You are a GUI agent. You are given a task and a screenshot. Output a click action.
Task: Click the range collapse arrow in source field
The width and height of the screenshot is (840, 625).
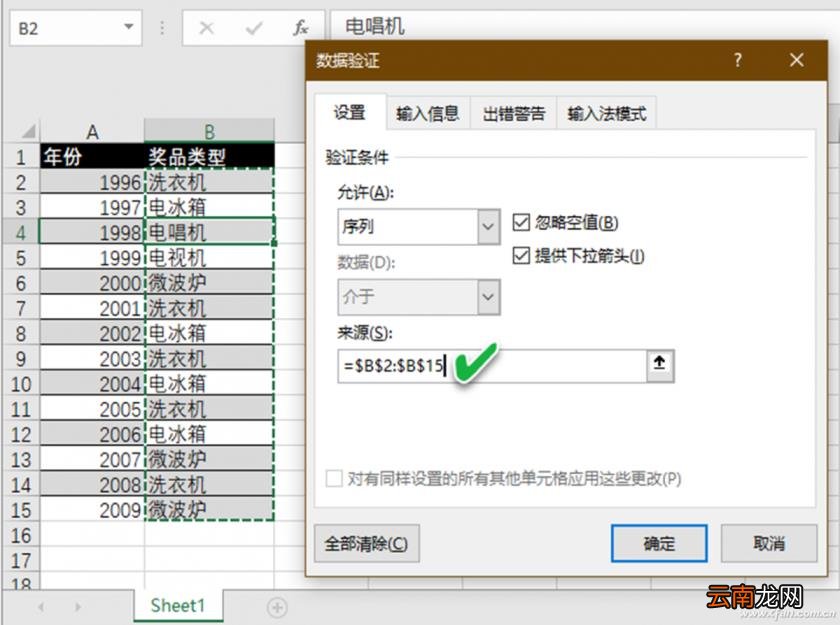[x=659, y=366]
